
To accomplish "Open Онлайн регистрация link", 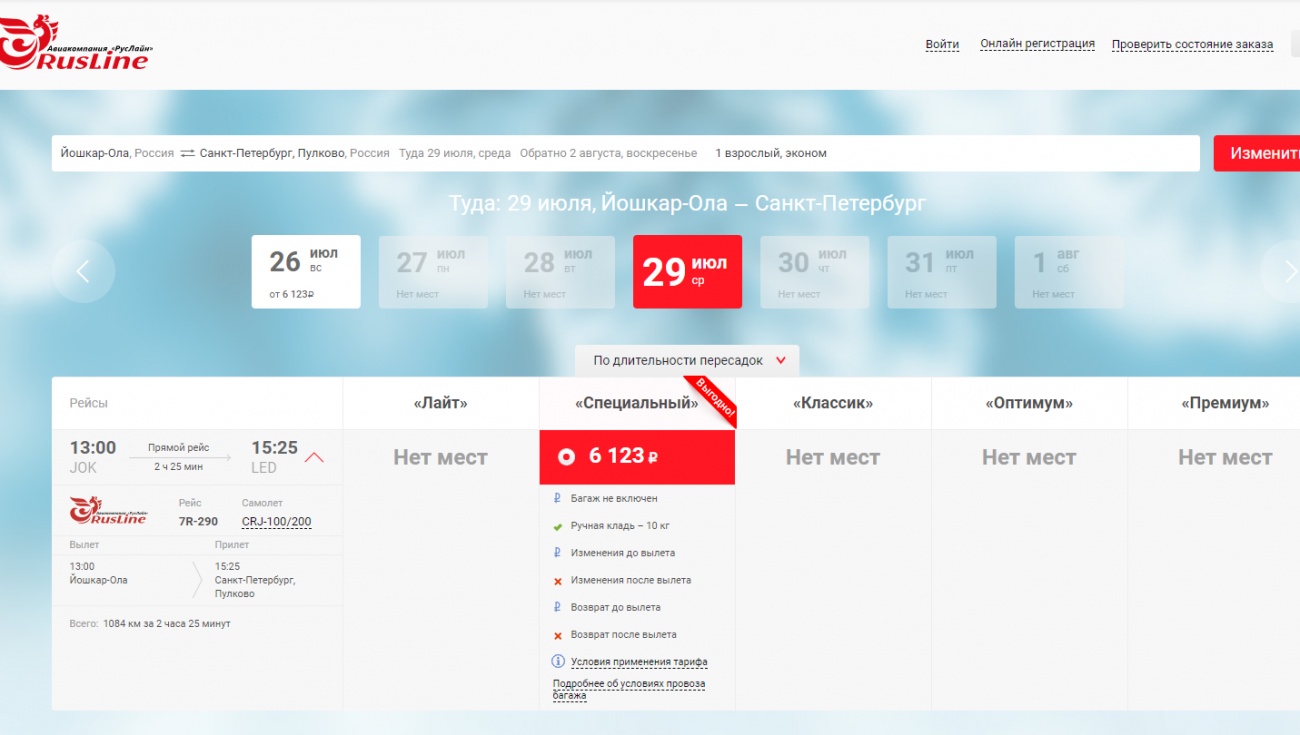I will (x=1037, y=44).
